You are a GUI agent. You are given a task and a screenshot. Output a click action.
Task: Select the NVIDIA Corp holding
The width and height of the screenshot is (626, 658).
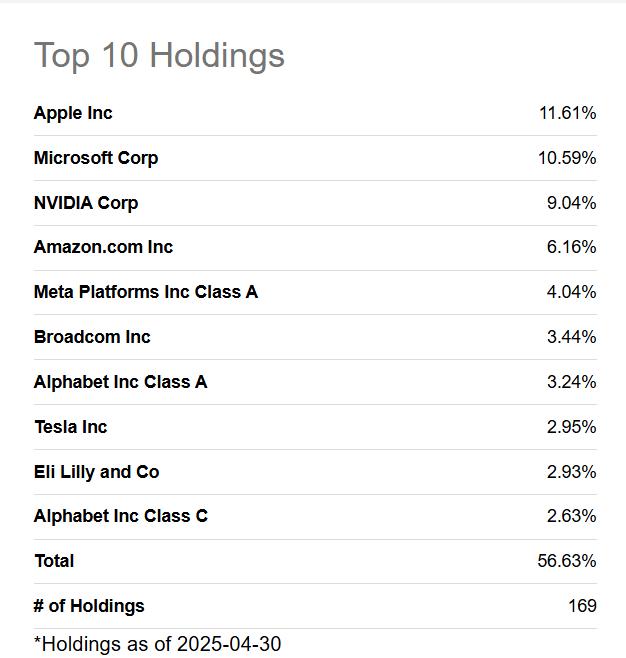point(86,203)
